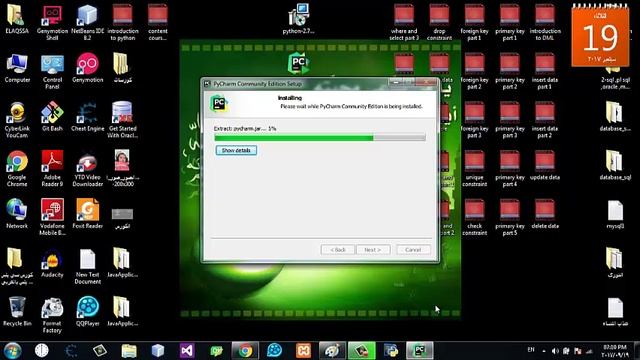Select check constraint video file
640x360 pixels.
coord(474,217)
